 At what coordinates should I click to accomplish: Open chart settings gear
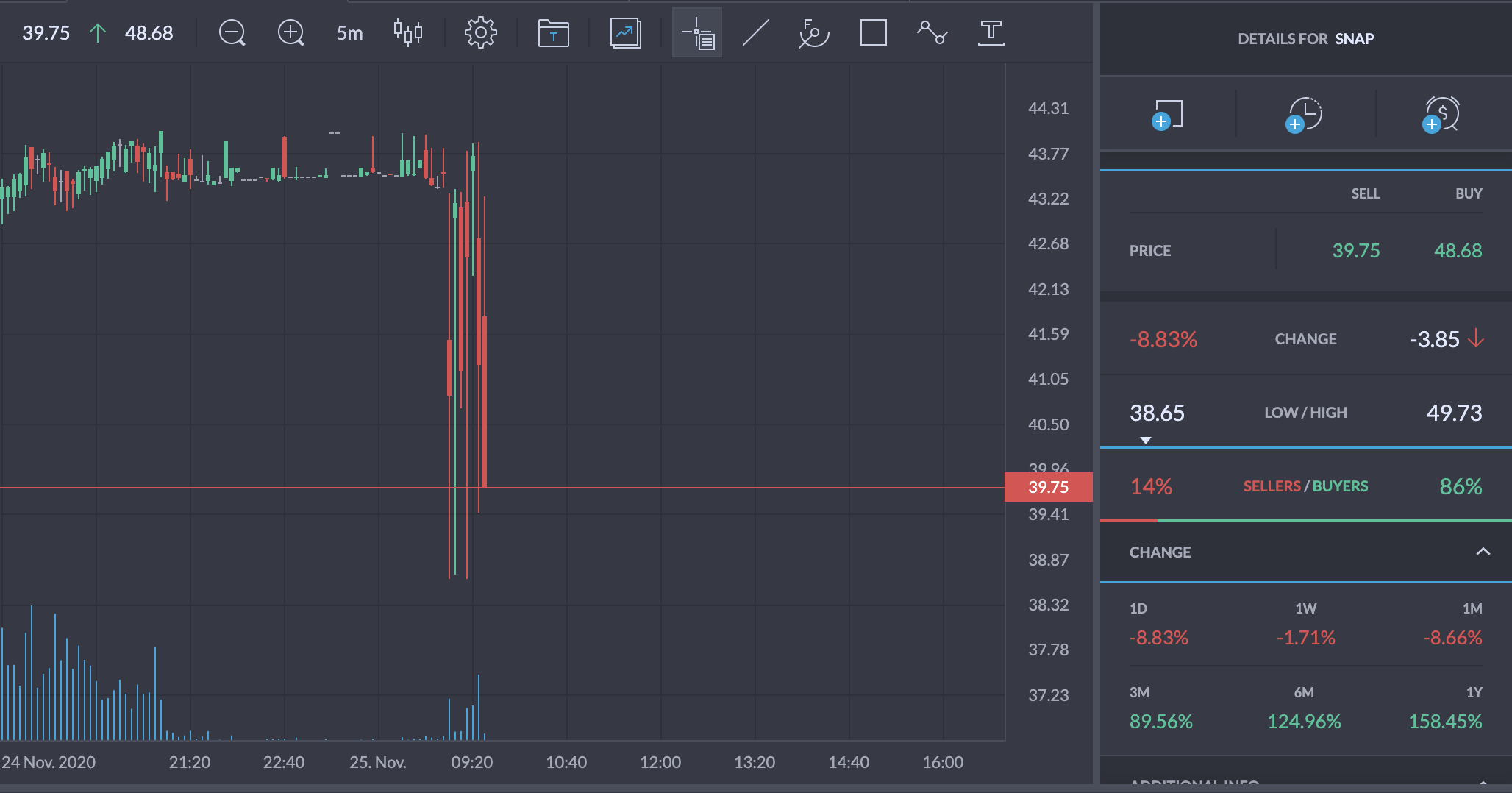(481, 33)
